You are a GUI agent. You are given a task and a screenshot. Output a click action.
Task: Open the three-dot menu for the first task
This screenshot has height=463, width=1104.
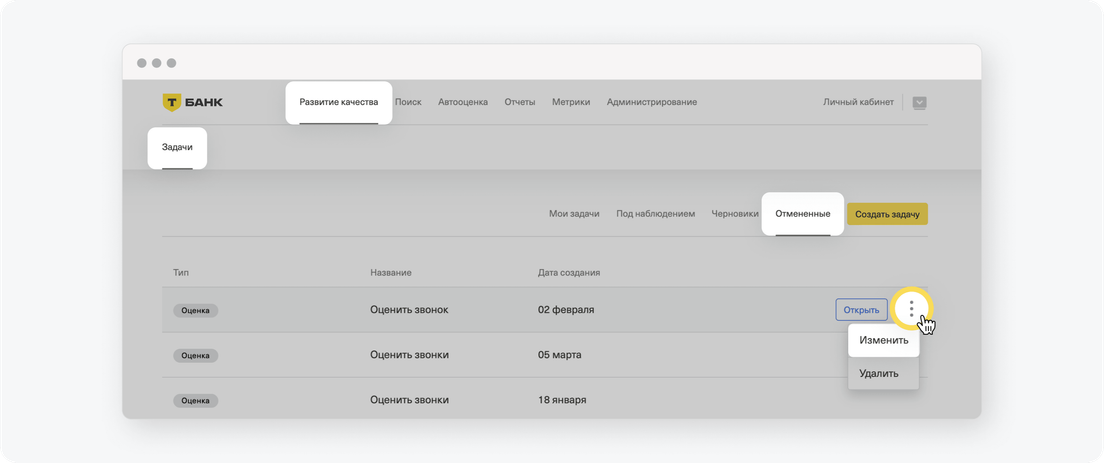911,308
